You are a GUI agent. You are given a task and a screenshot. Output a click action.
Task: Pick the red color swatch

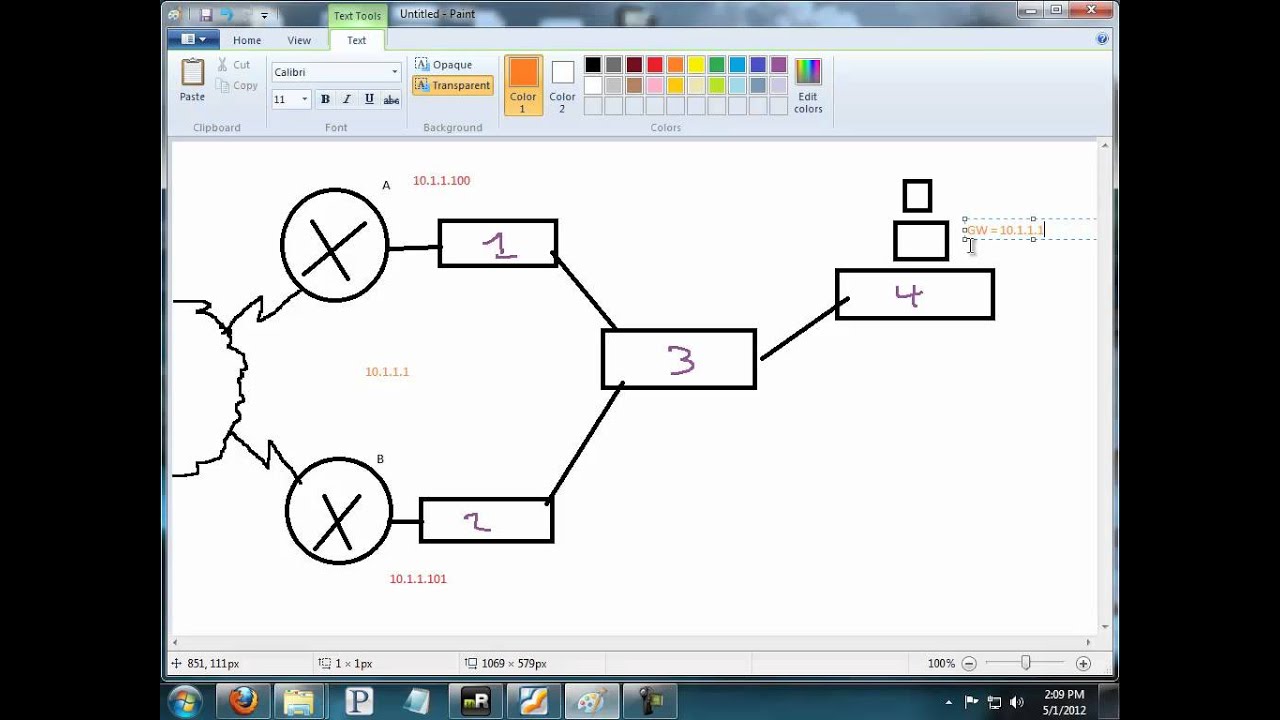(655, 65)
